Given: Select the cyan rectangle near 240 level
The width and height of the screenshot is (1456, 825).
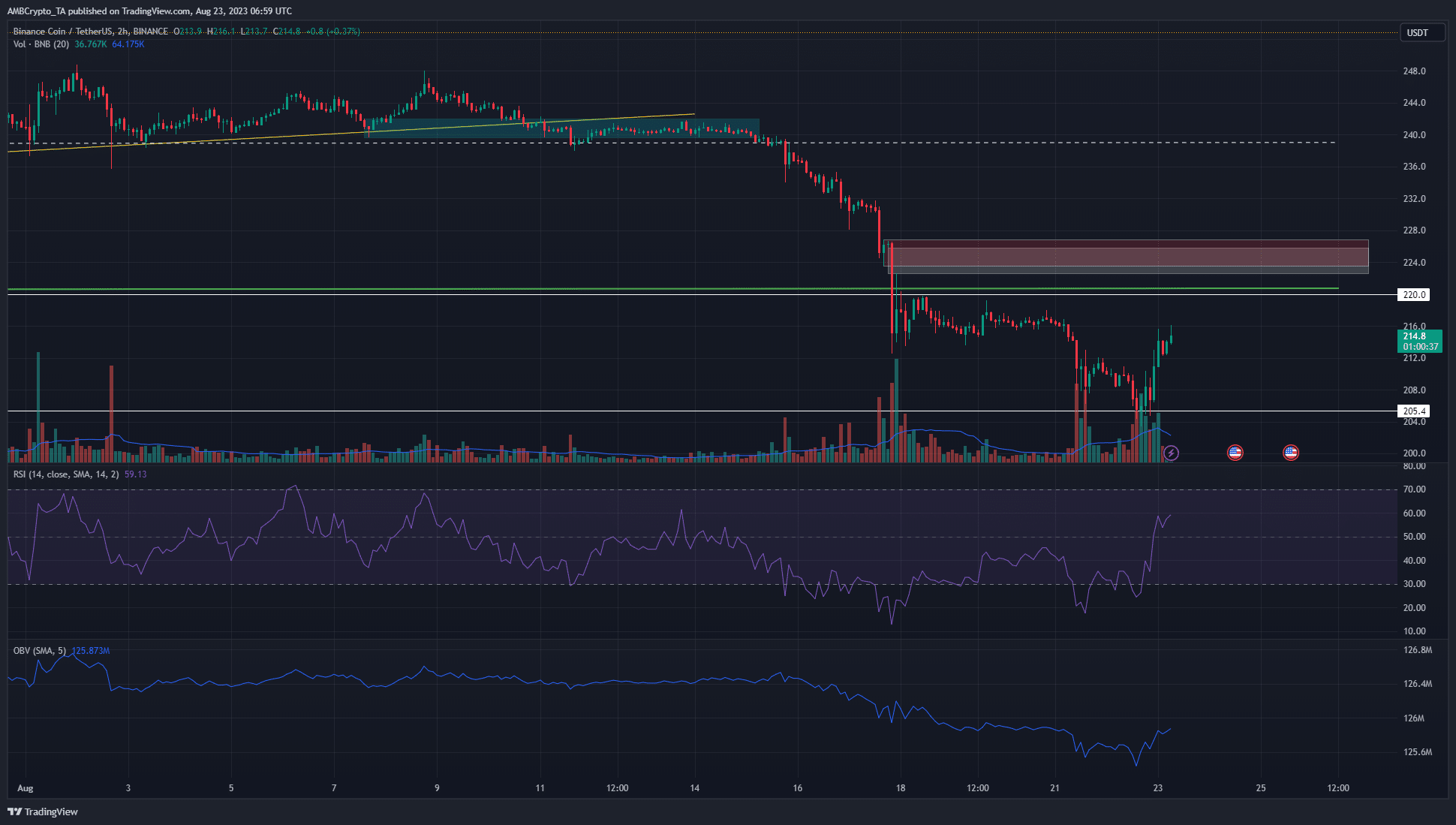Looking at the screenshot, I should click(x=563, y=128).
